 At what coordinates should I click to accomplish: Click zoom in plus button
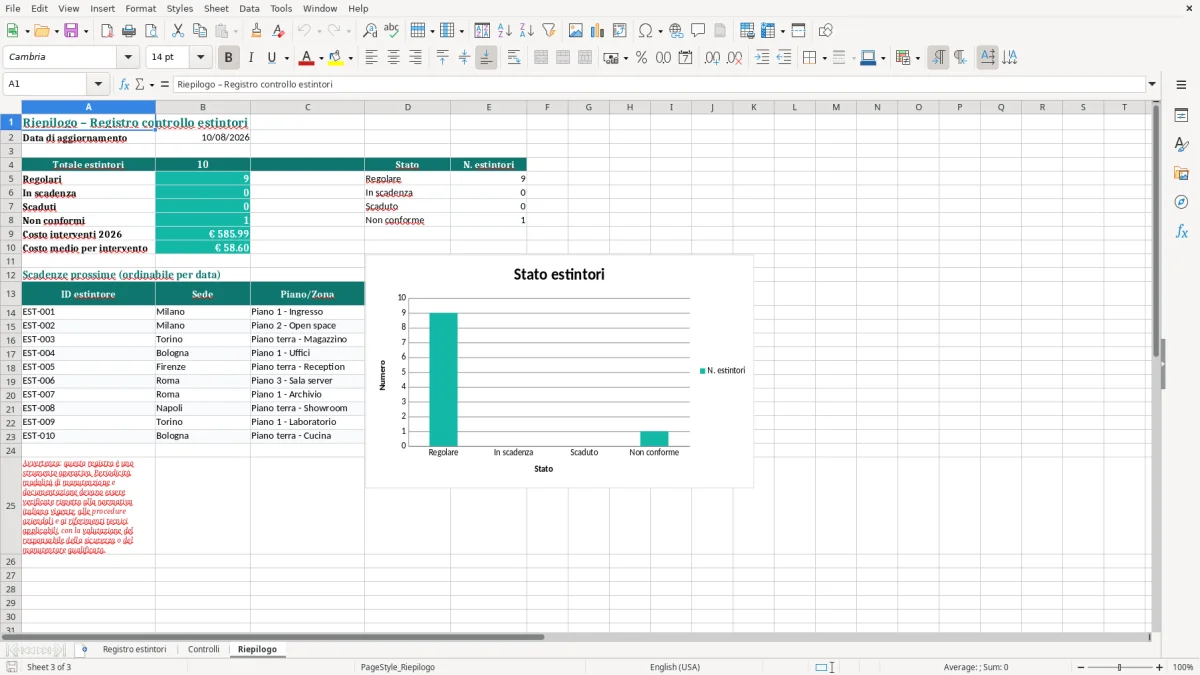point(1160,667)
